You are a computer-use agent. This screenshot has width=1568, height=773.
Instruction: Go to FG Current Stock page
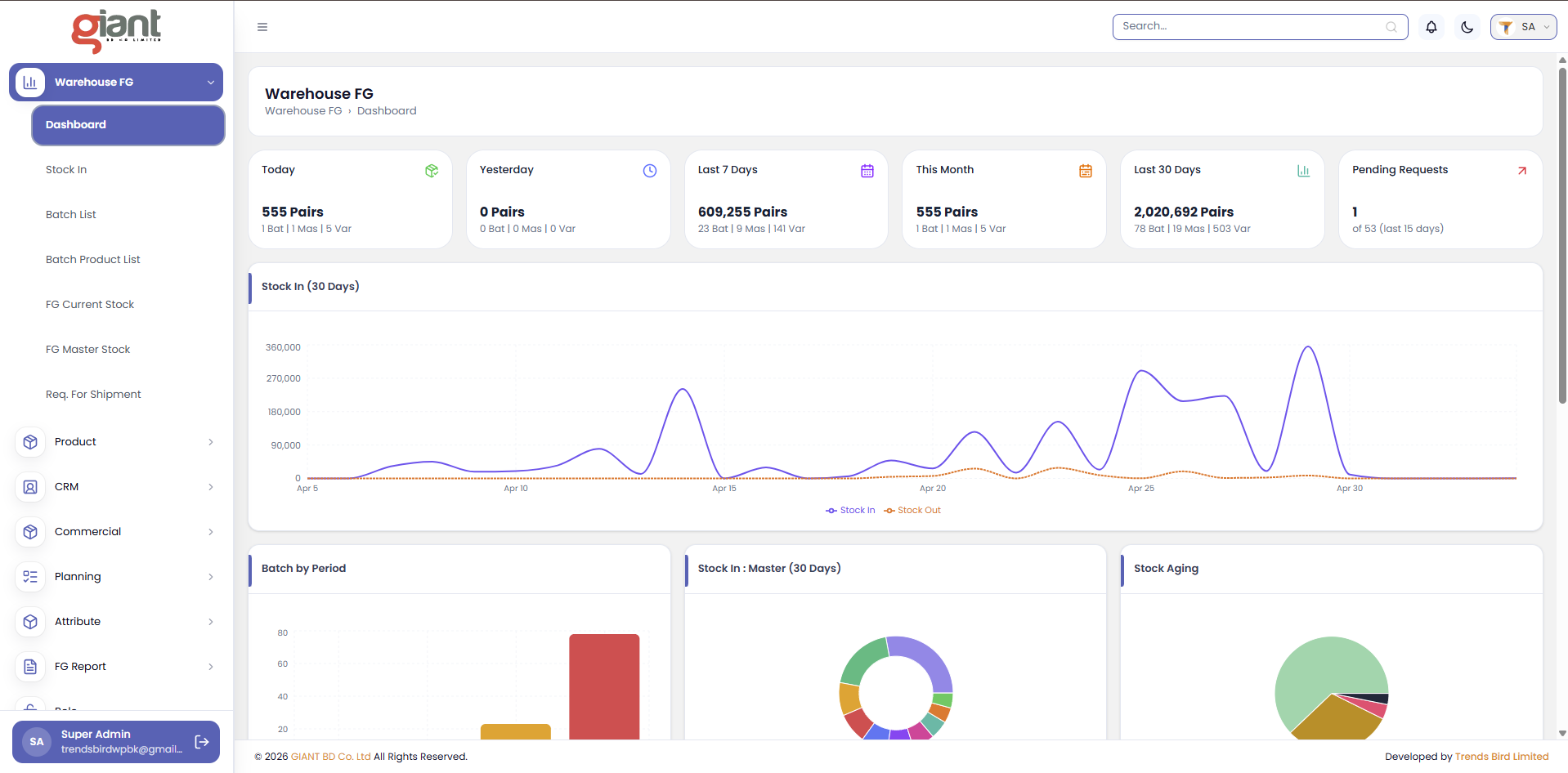point(90,305)
